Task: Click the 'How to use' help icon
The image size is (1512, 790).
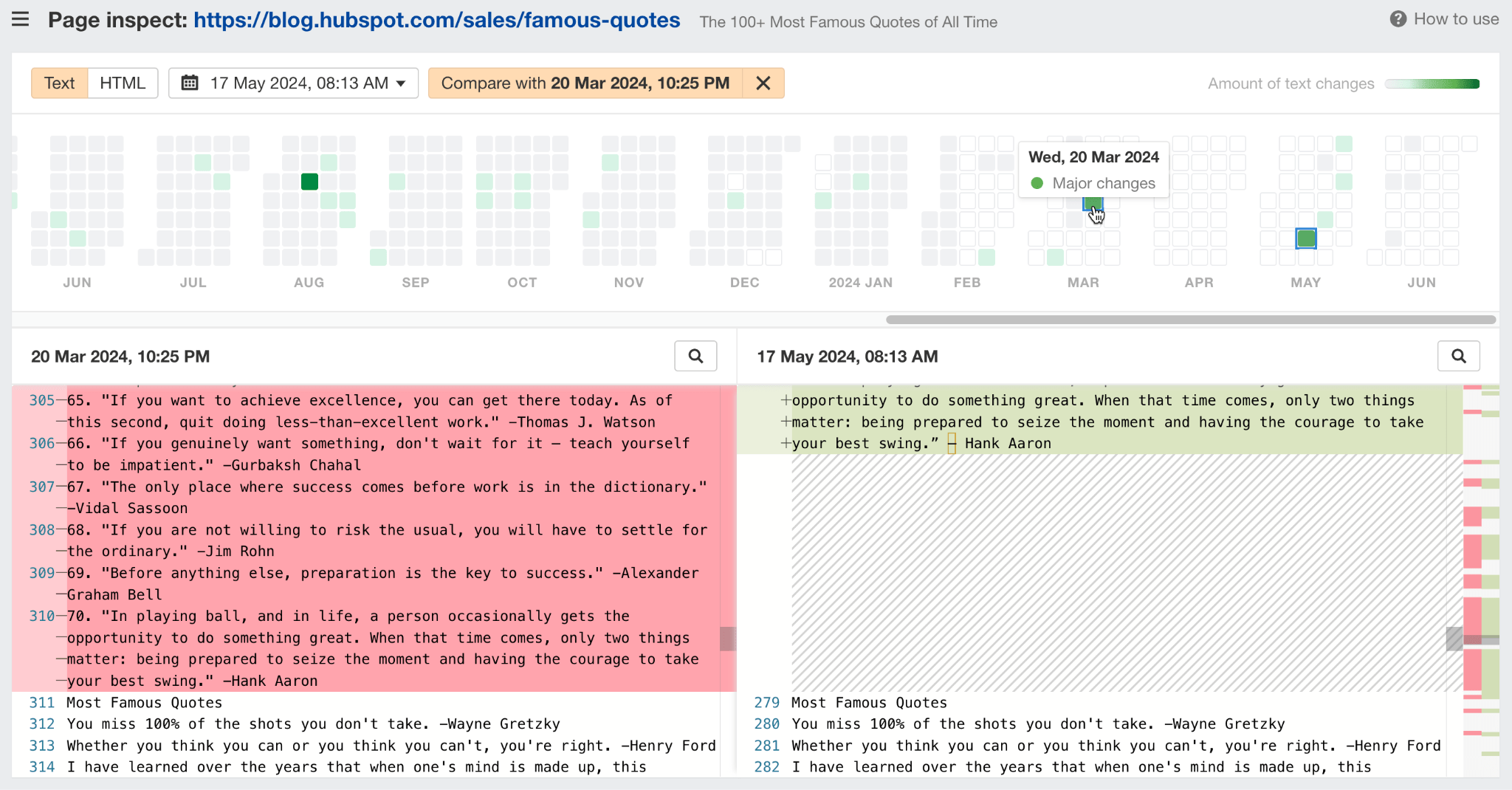Action: point(1400,19)
